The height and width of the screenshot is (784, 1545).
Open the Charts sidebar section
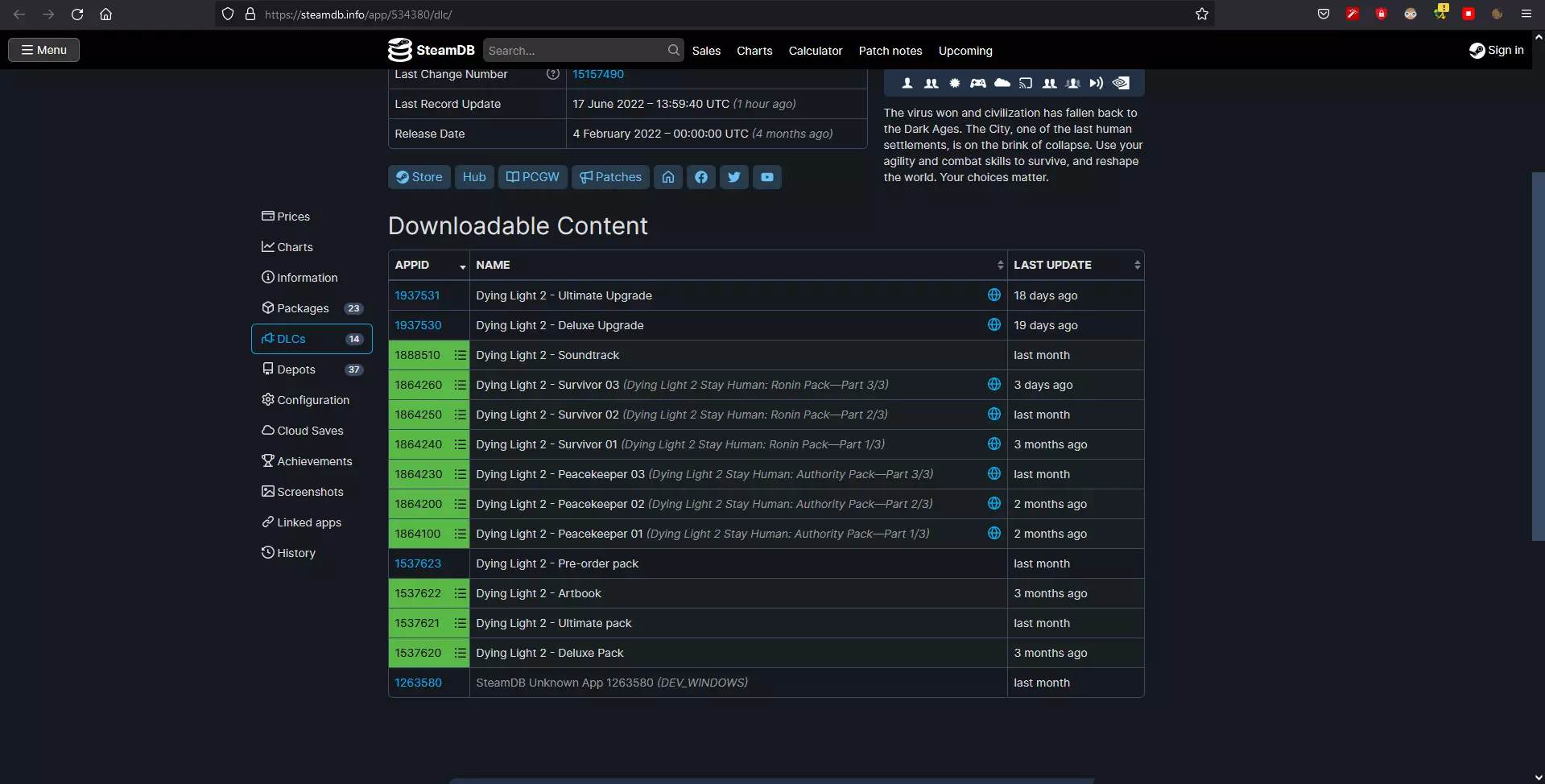click(287, 247)
